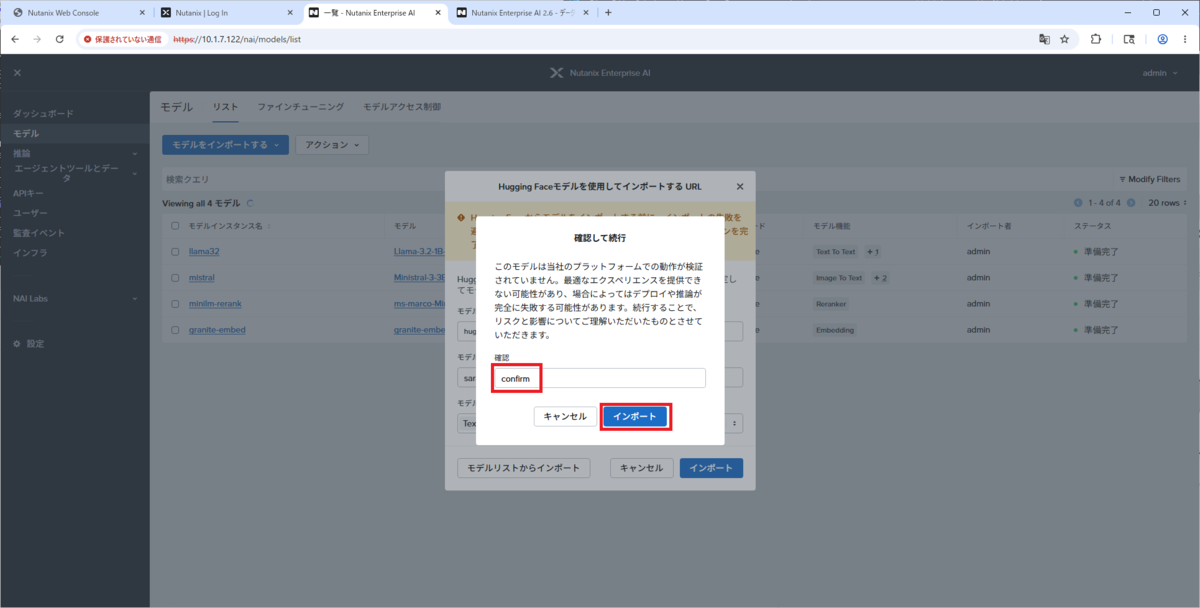
Task: Toggle the select-all models checkbox
Action: [175, 226]
